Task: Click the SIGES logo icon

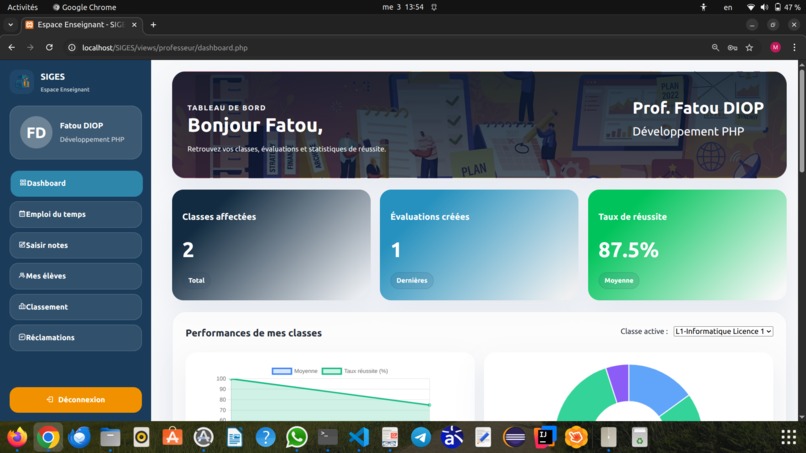Action: tap(22, 82)
